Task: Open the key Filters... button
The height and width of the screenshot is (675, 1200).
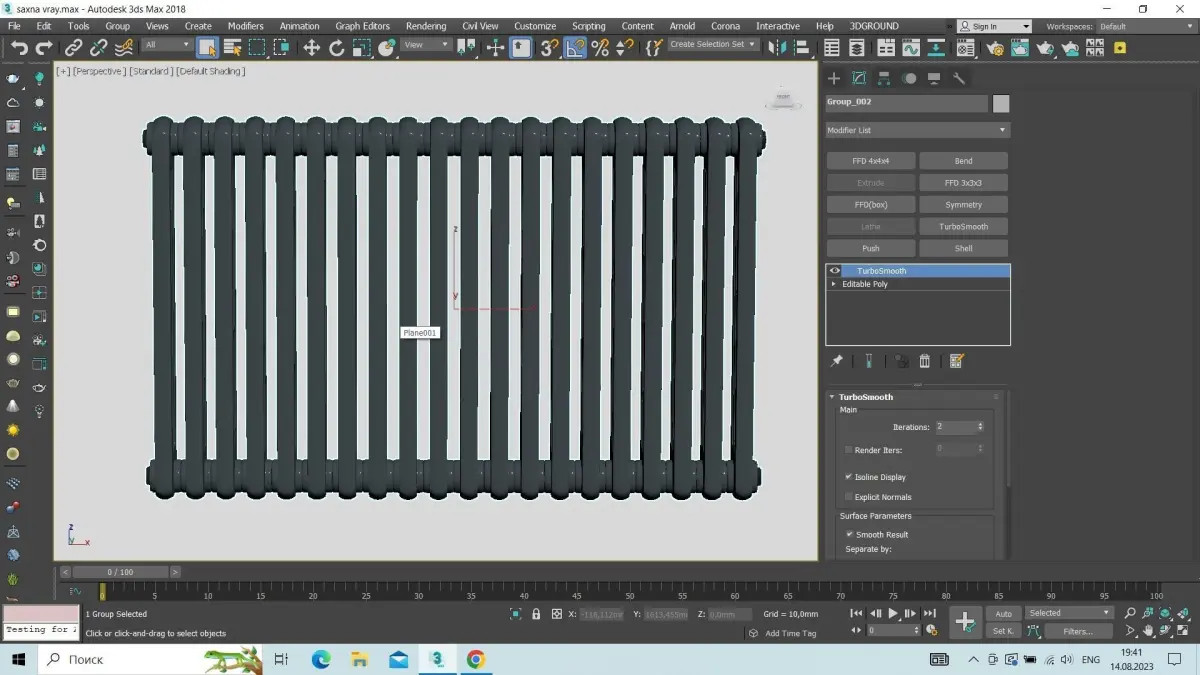Action: (x=1077, y=631)
